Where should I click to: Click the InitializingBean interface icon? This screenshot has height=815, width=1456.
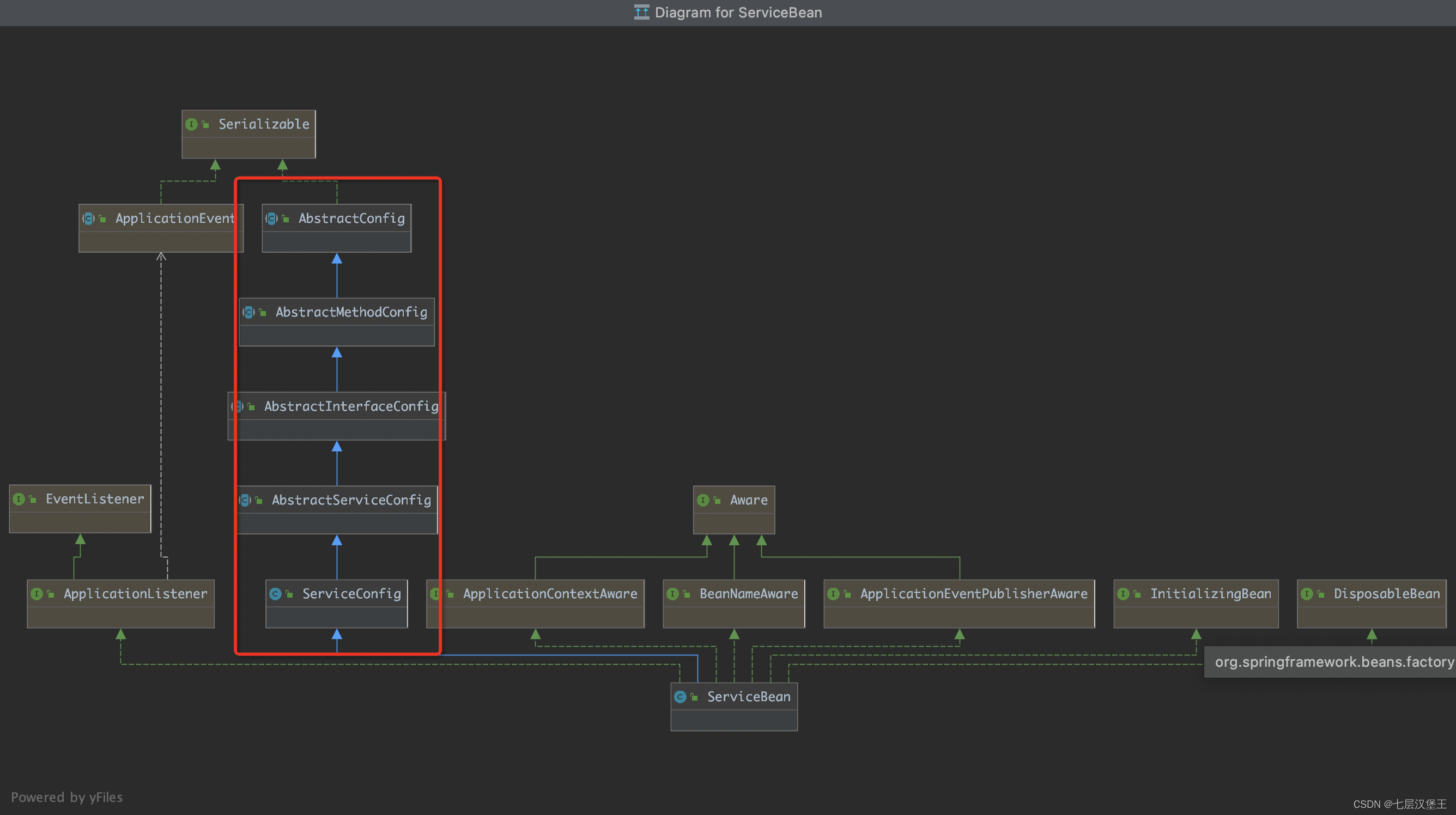[x=1123, y=594]
